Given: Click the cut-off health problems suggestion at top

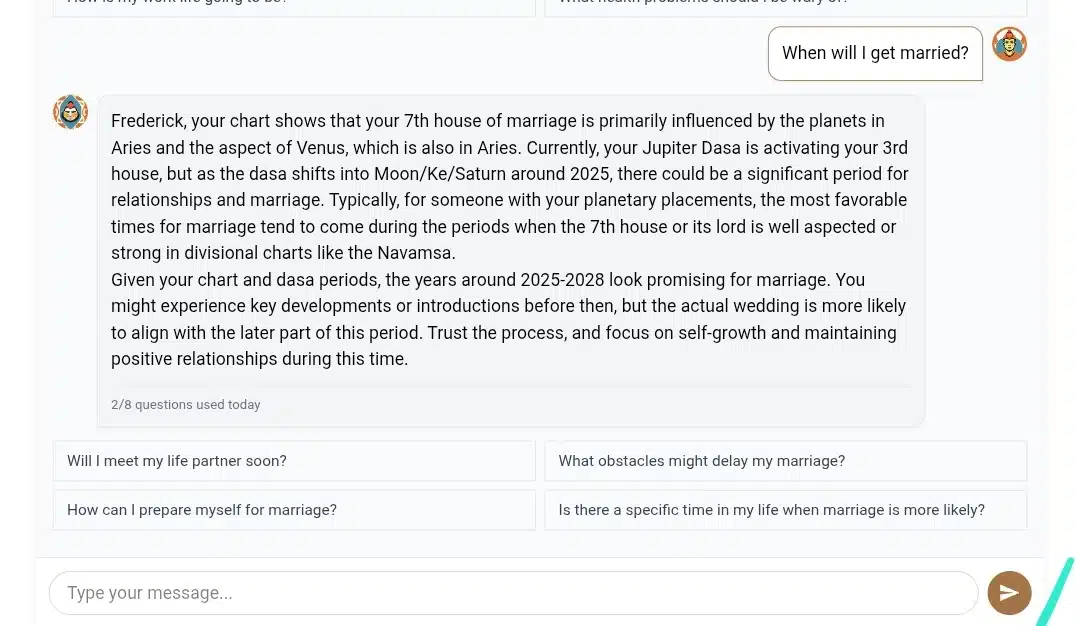Looking at the screenshot, I should tap(785, 5).
